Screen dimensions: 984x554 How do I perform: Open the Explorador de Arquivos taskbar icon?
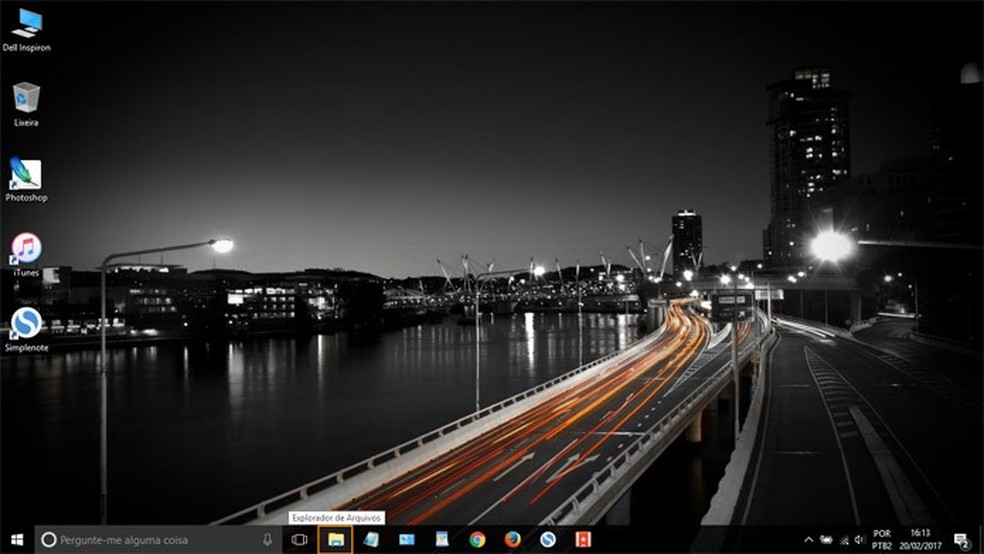[335, 540]
